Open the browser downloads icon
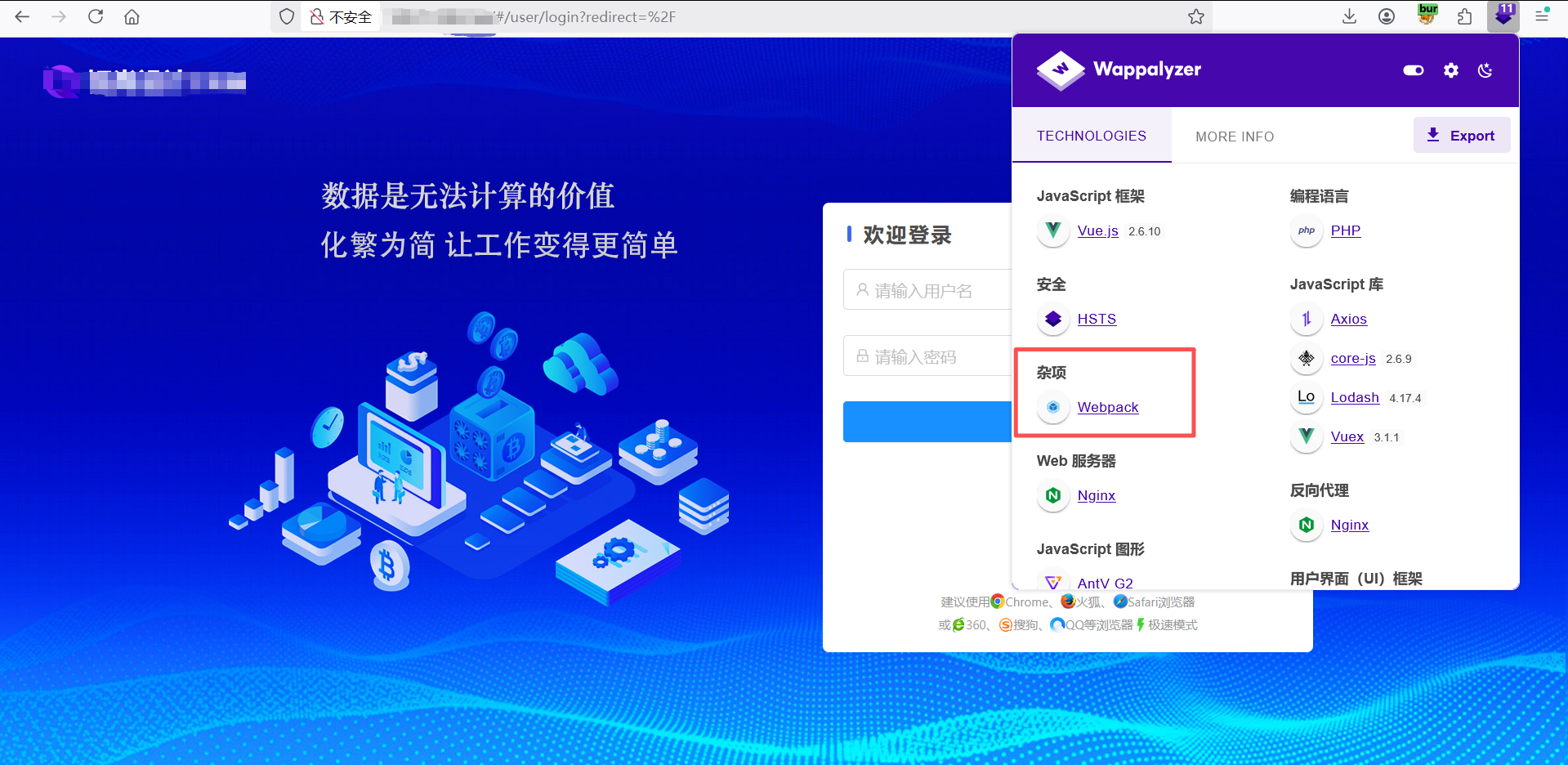1568x765 pixels. [x=1349, y=16]
